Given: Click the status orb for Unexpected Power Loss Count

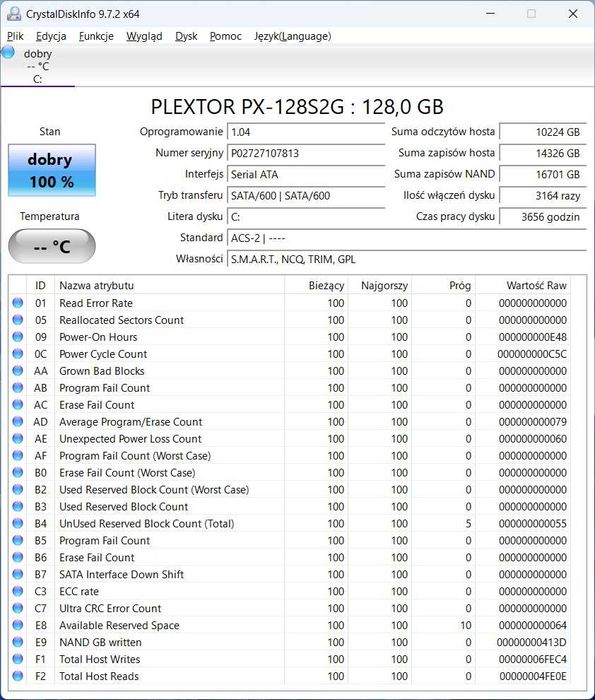Looking at the screenshot, I should pyautogui.click(x=18, y=438).
